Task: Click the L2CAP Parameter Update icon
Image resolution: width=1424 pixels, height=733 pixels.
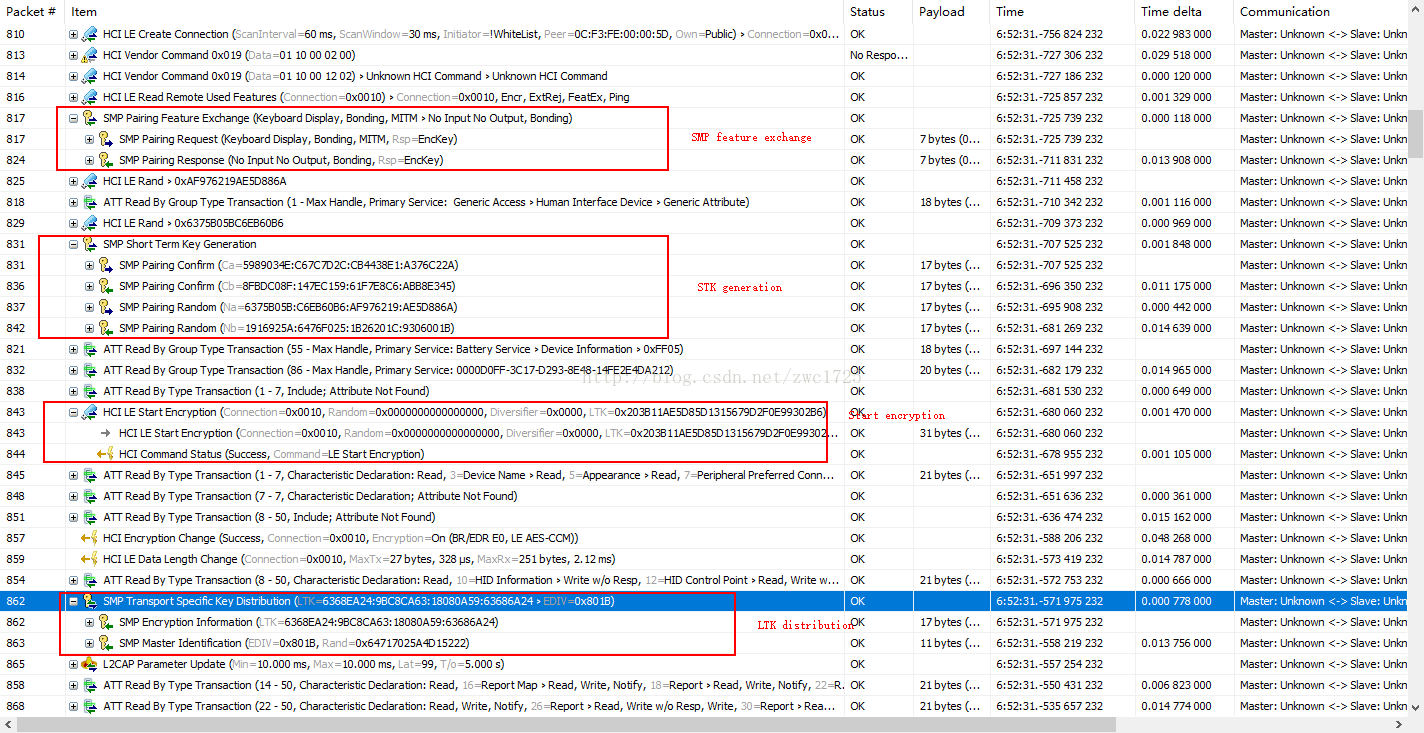Action: (90, 664)
